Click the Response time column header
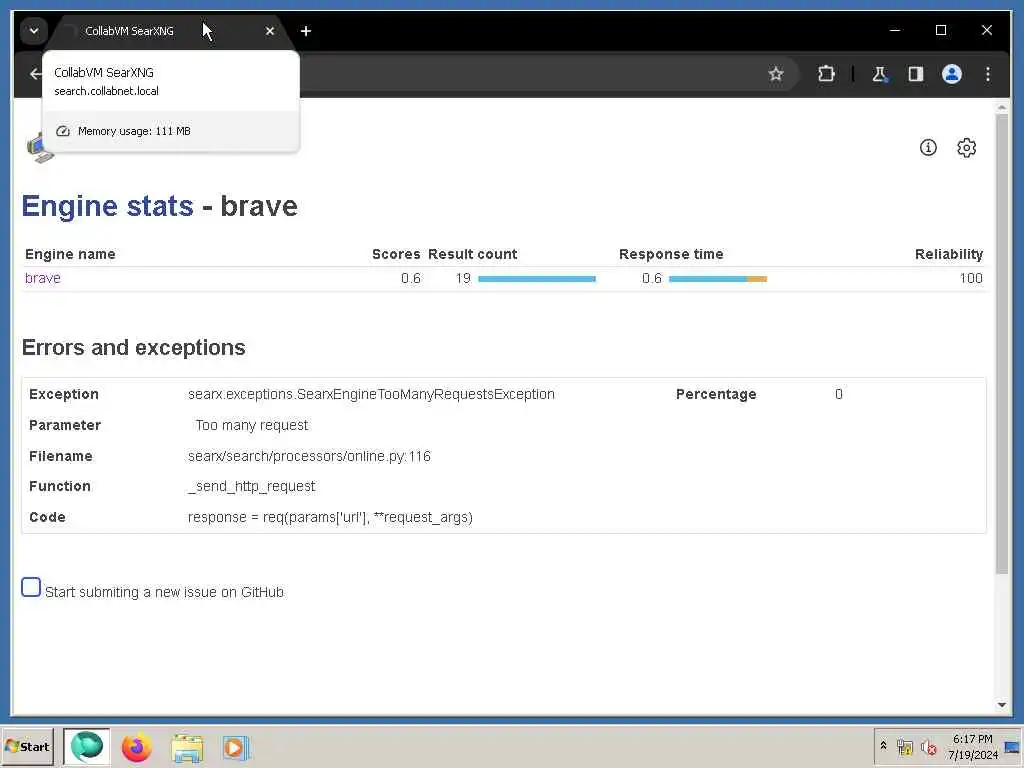Viewport: 1024px width, 768px height. (x=671, y=254)
